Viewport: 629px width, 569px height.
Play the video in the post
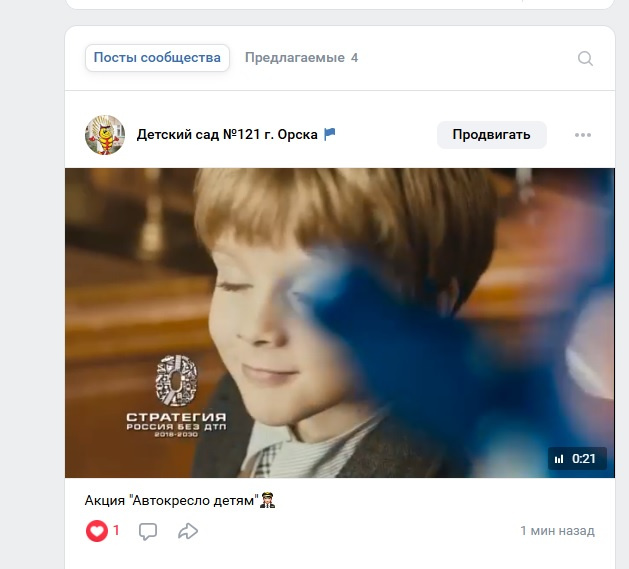tap(340, 322)
